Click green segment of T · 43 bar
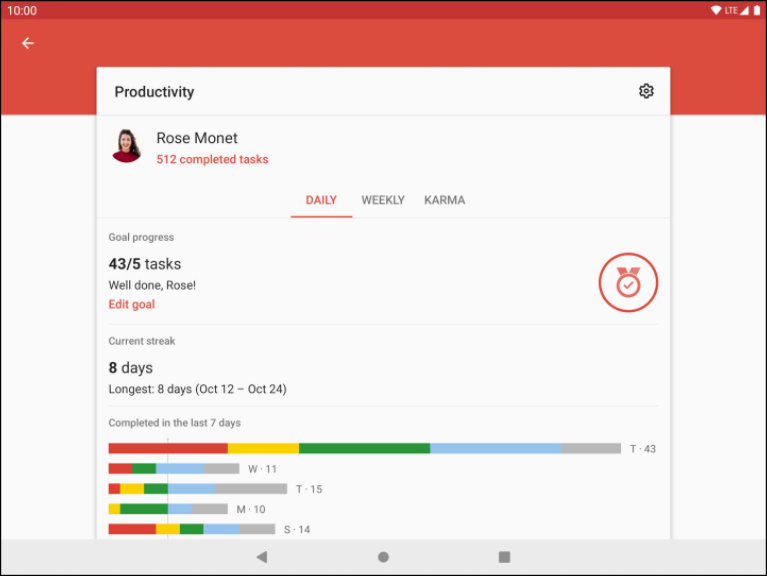The image size is (767, 576). [364, 448]
